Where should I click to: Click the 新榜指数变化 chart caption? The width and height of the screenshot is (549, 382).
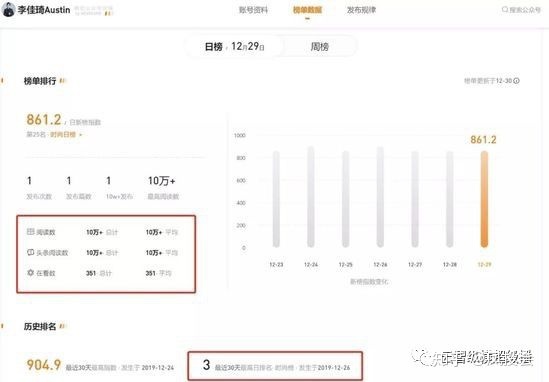point(369,282)
